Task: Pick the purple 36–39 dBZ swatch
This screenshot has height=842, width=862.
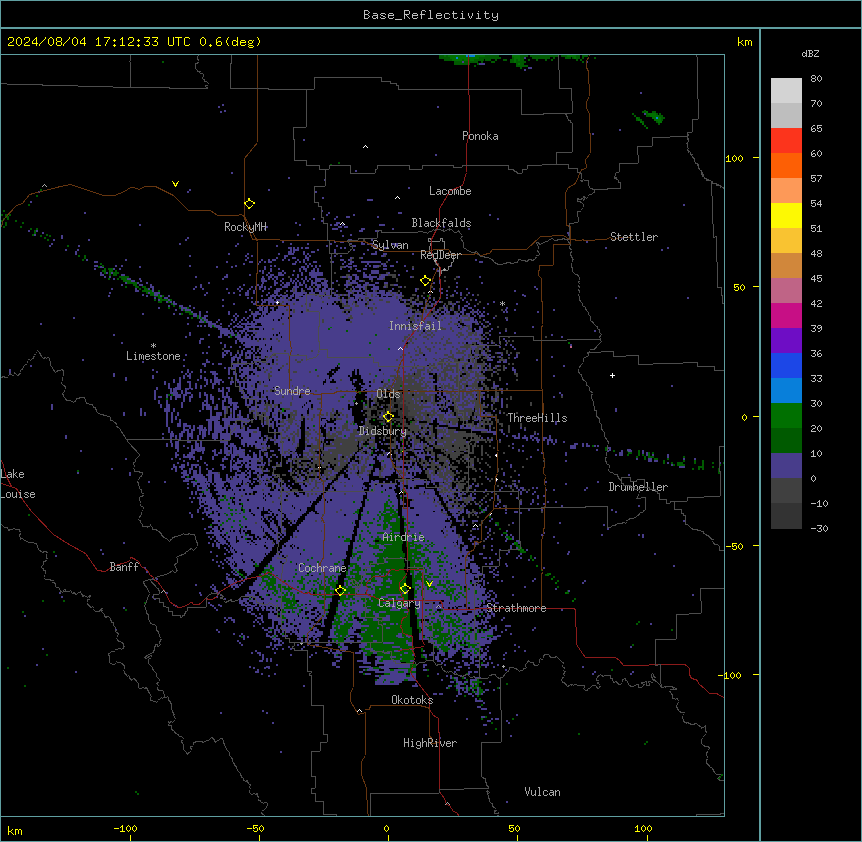Action: (786, 341)
